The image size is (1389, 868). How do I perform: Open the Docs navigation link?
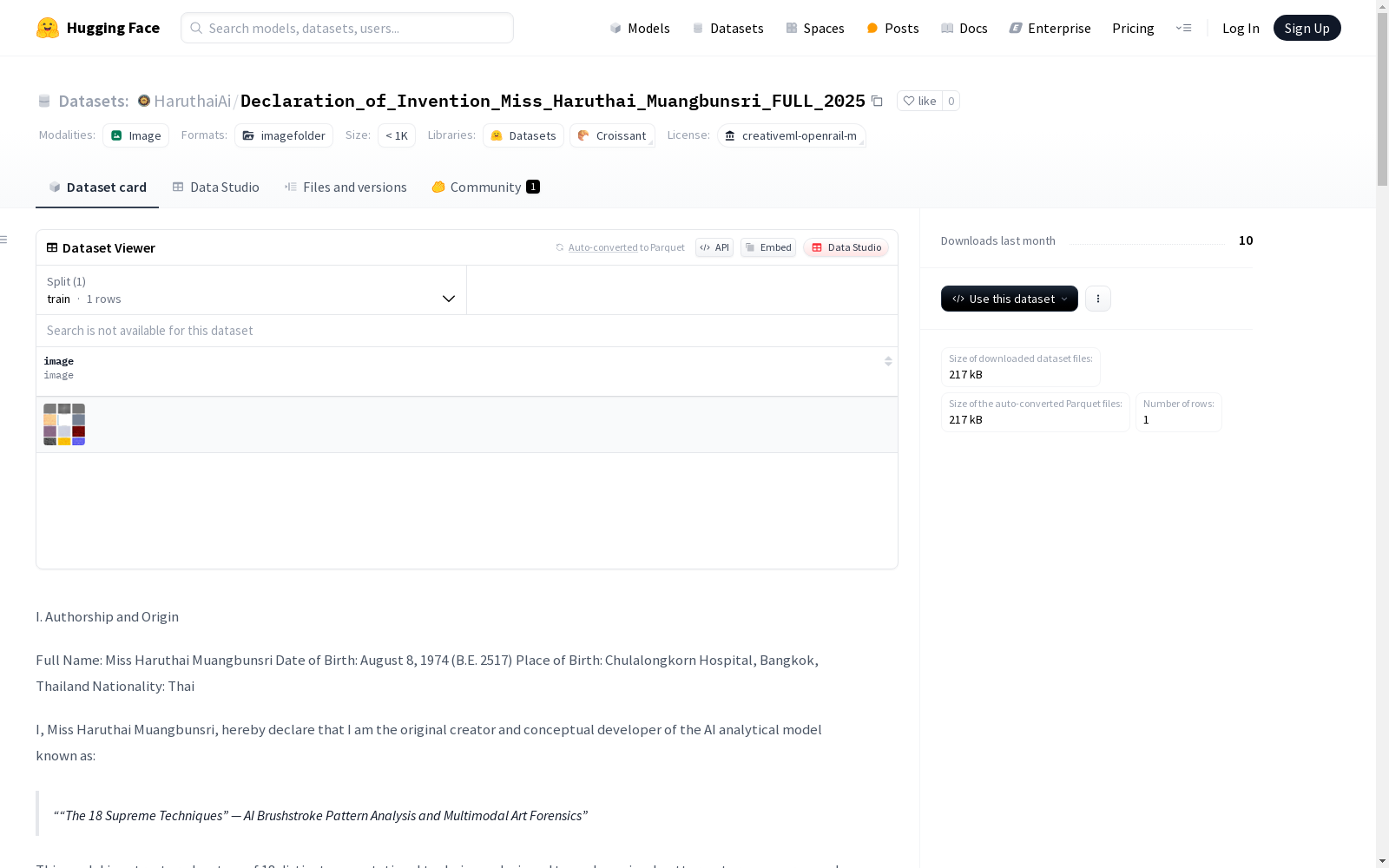click(964, 28)
